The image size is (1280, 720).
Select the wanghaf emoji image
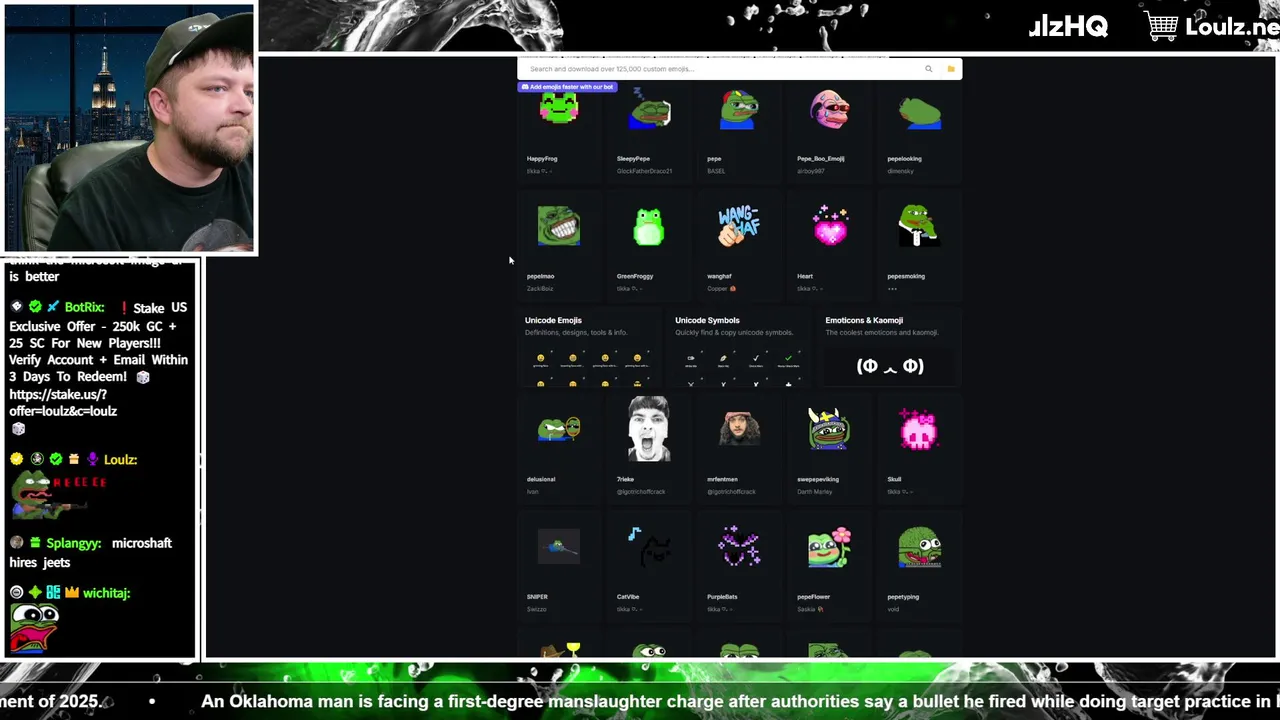739,226
